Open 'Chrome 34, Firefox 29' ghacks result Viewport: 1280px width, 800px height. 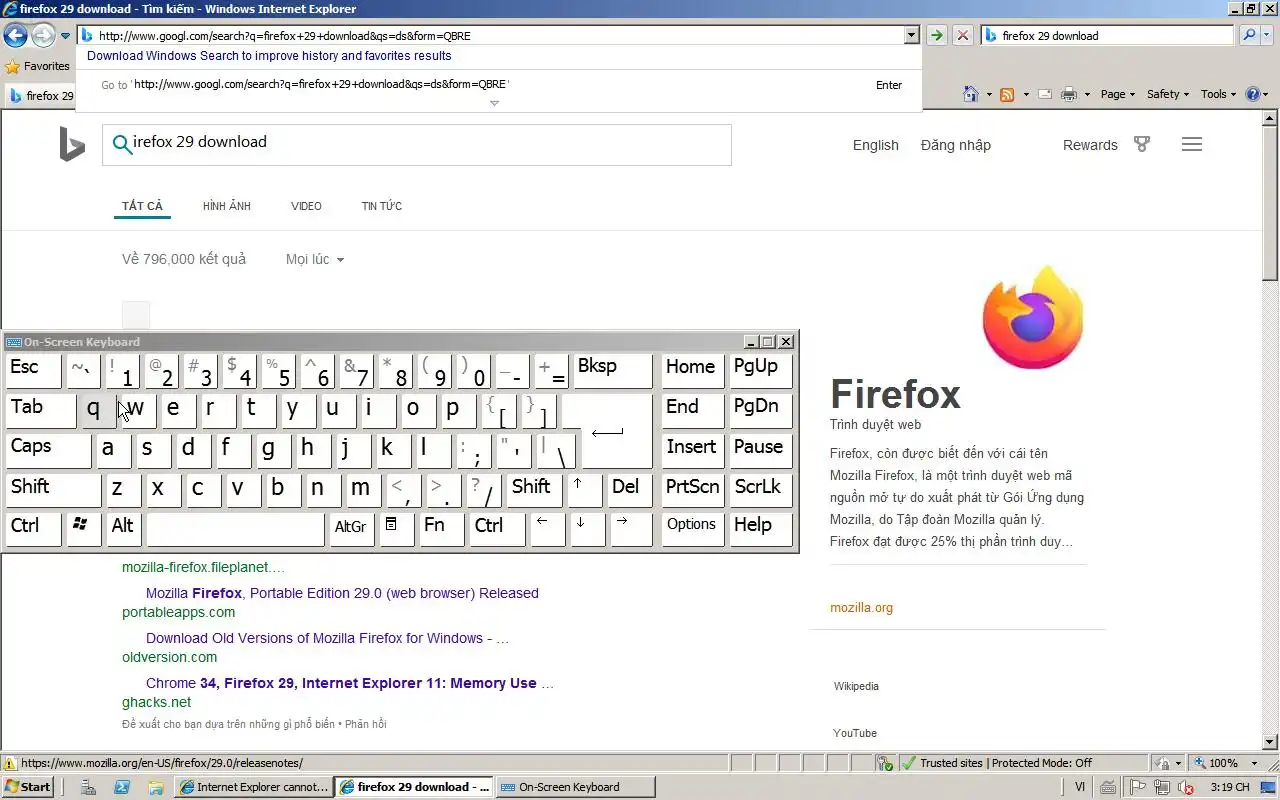point(350,683)
